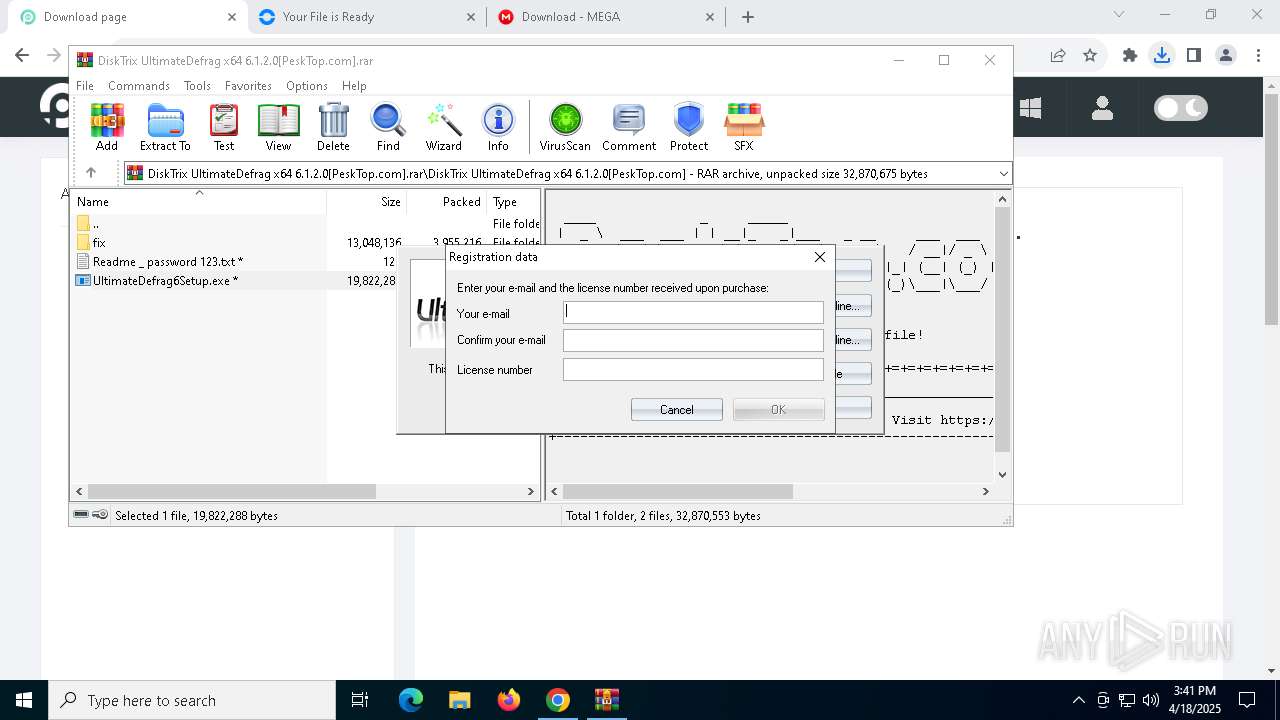Click the Extract To toolbar icon
The width and height of the screenshot is (1280, 720).
pyautogui.click(x=165, y=127)
